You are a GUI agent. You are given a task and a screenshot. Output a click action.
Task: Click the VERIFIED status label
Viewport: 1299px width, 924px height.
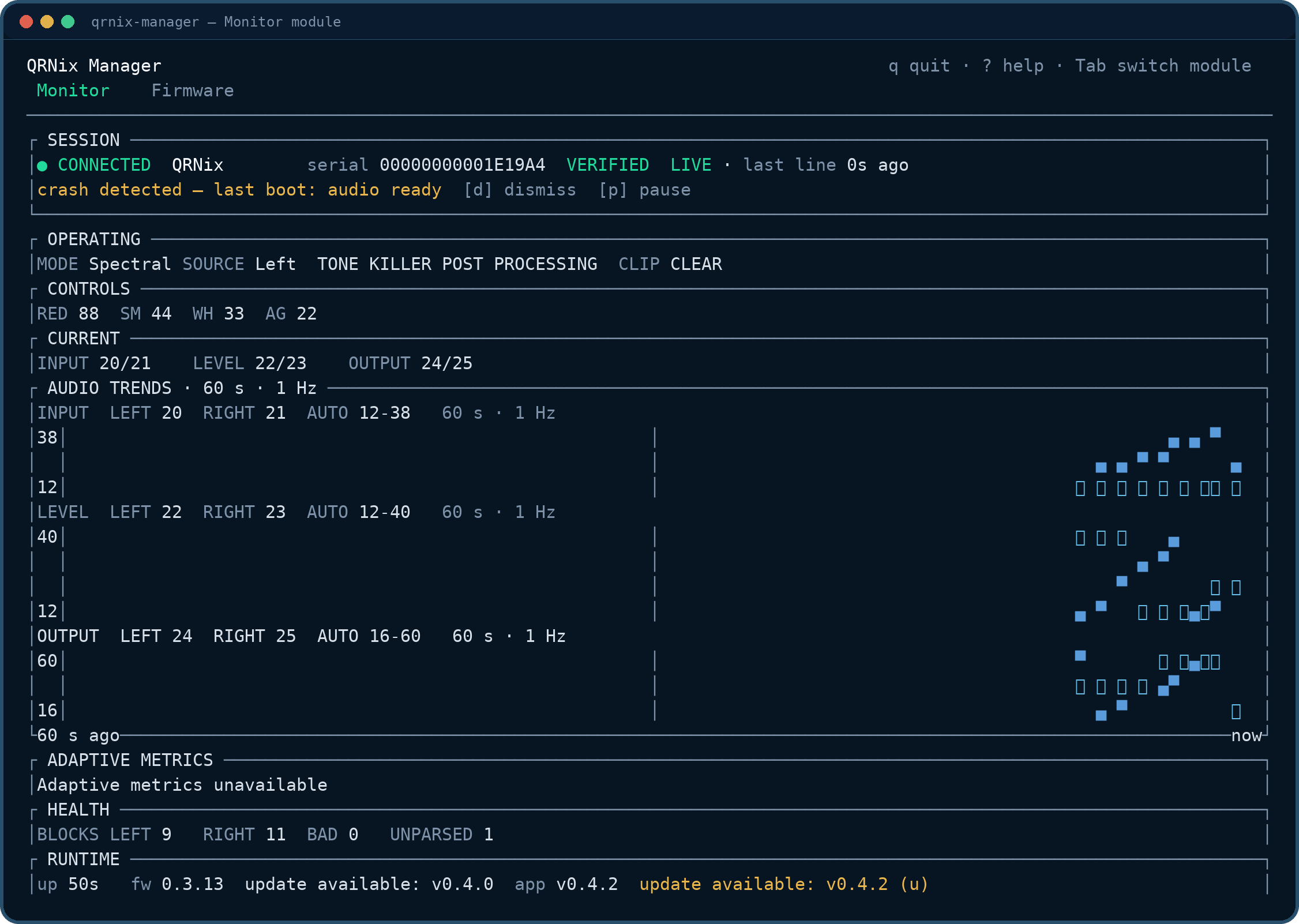click(x=608, y=165)
